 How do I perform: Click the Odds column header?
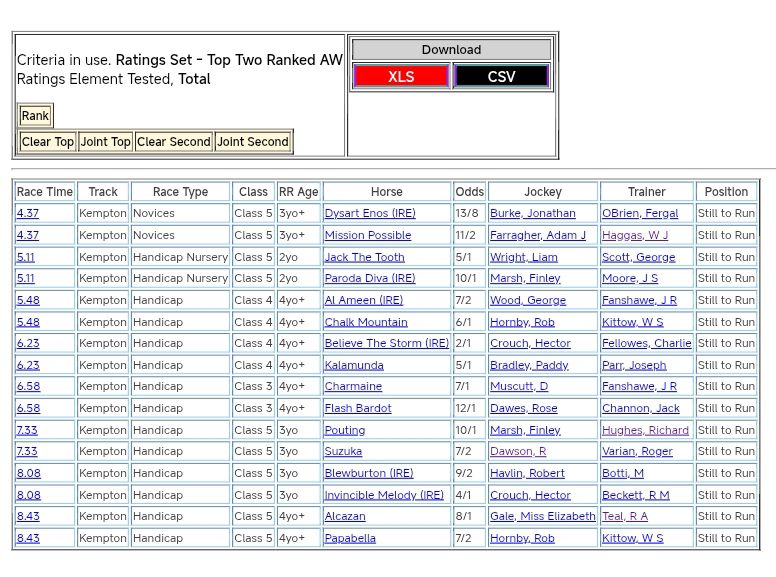click(x=469, y=192)
